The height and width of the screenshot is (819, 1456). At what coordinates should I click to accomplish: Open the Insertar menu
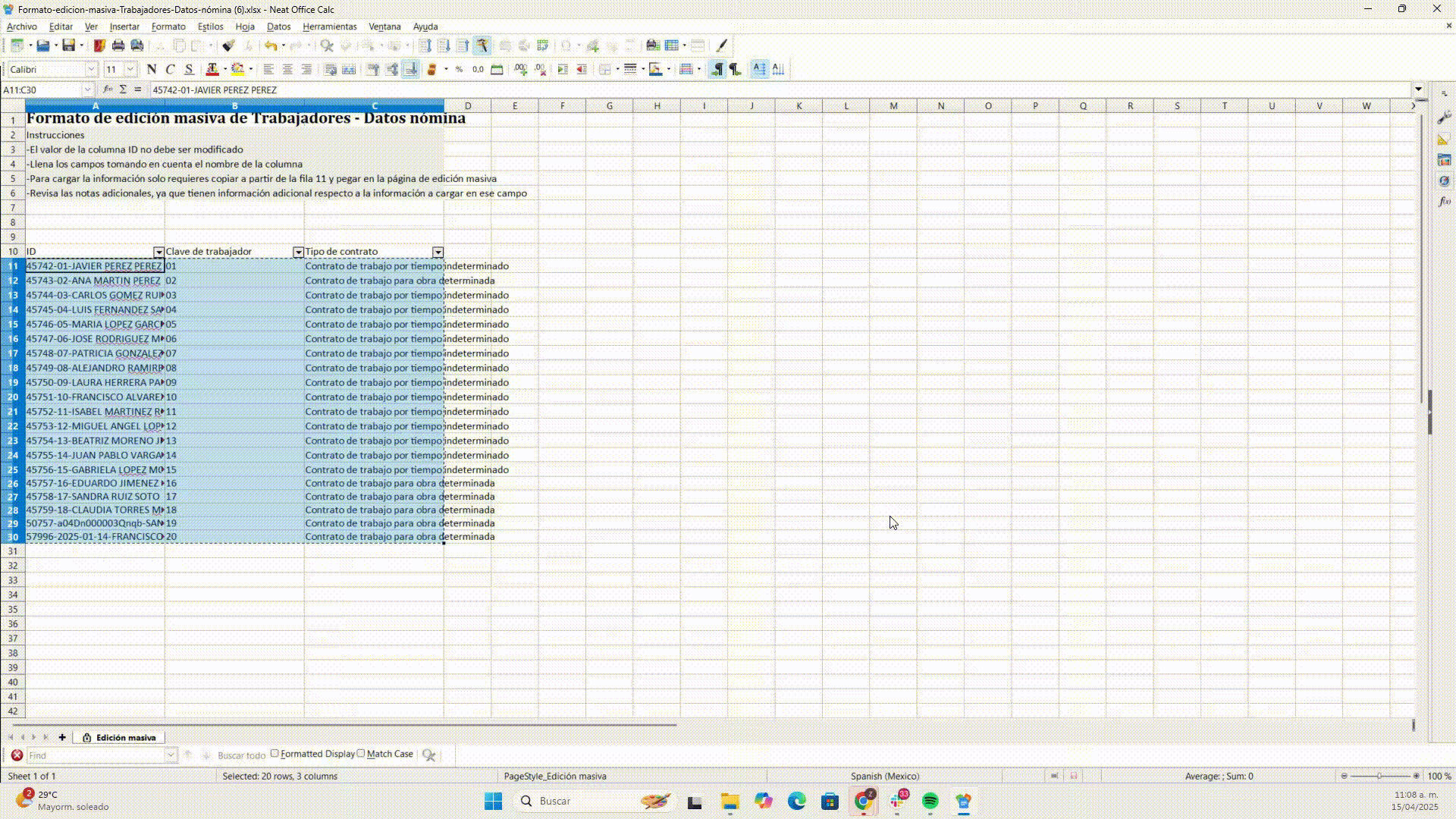[124, 27]
